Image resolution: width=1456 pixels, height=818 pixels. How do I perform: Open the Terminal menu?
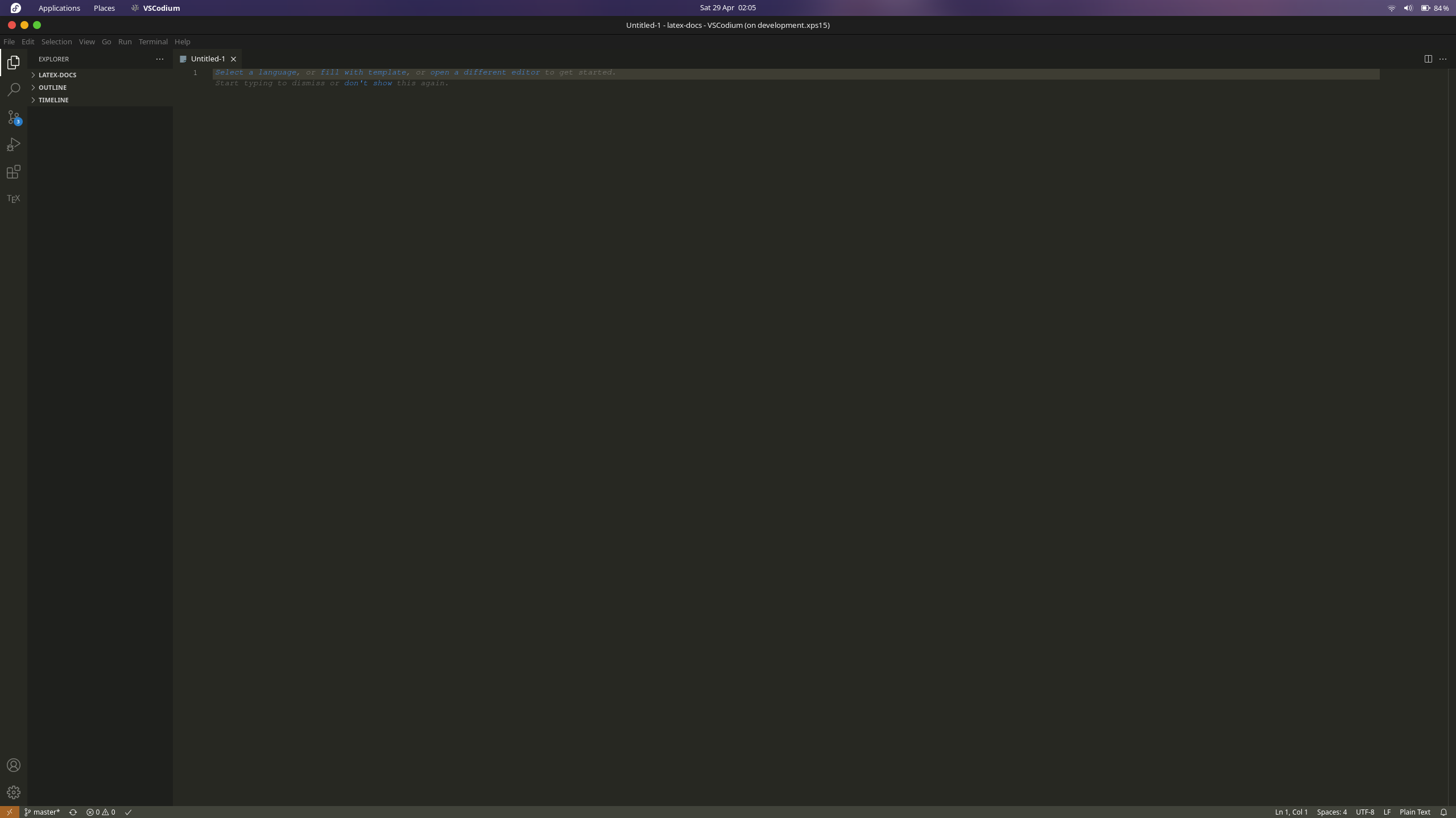pyautogui.click(x=153, y=41)
